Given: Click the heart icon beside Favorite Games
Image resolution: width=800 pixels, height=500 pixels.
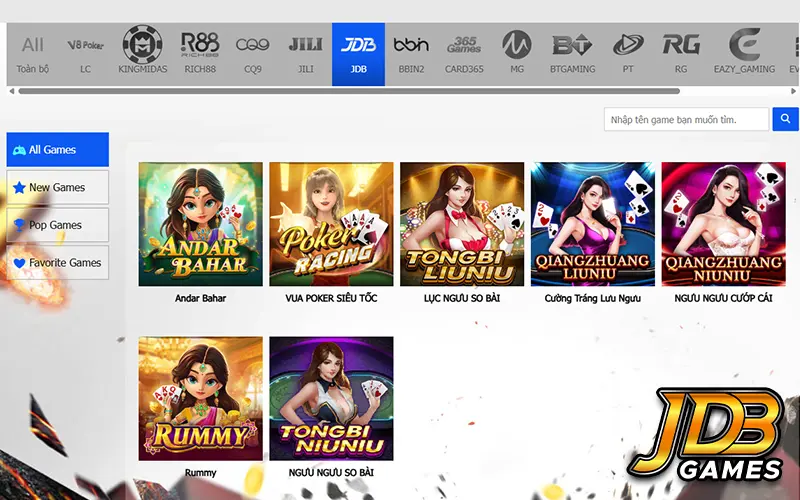Looking at the screenshot, I should tap(19, 263).
